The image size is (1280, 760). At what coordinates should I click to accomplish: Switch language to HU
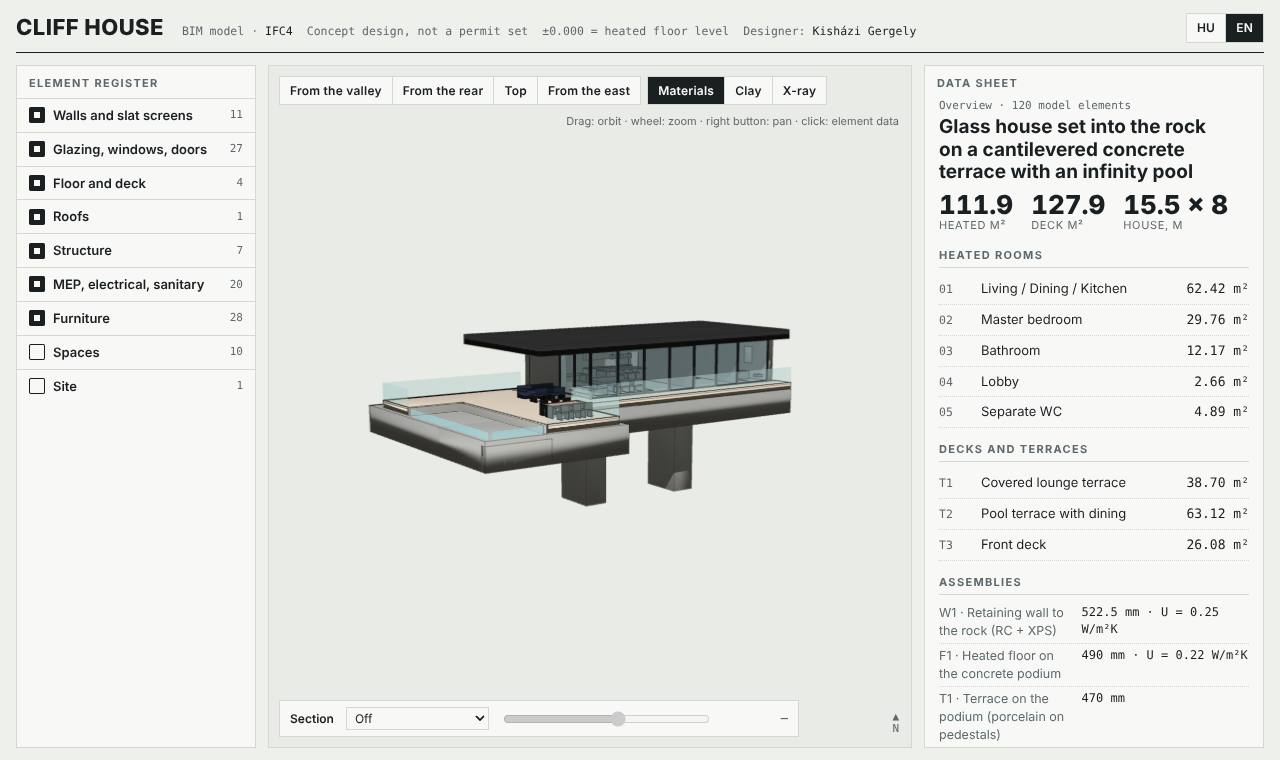[x=1206, y=28]
